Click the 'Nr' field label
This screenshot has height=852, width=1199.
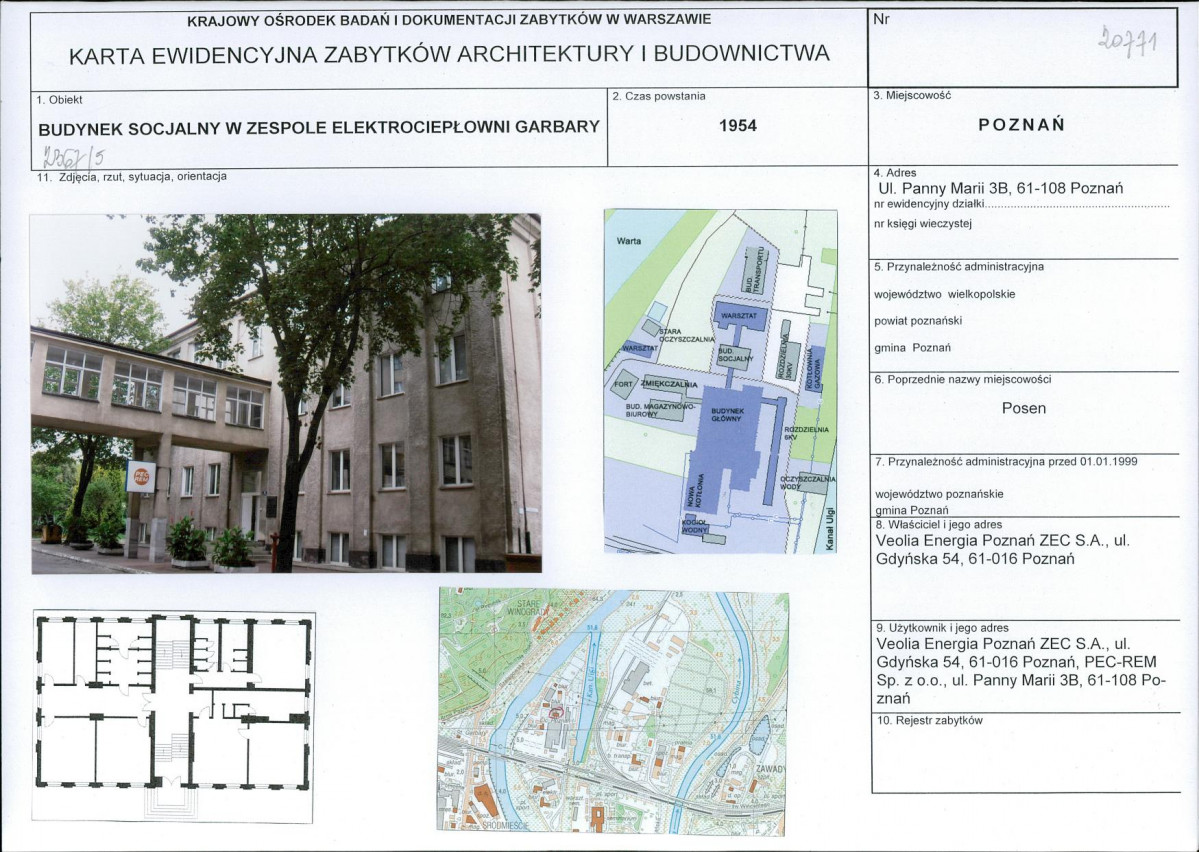[x=881, y=20]
